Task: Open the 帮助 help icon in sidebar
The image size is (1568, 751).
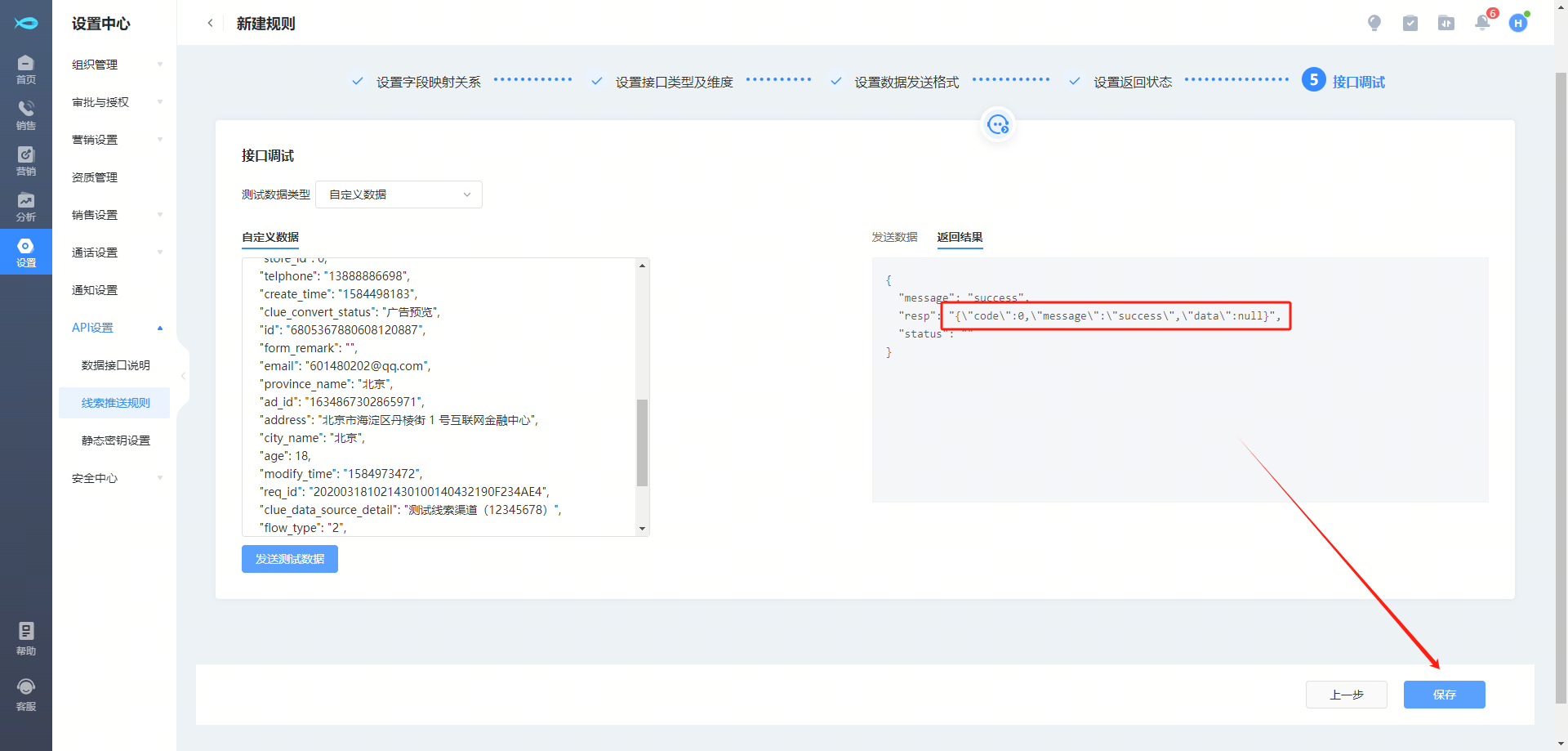Action: pyautogui.click(x=25, y=638)
